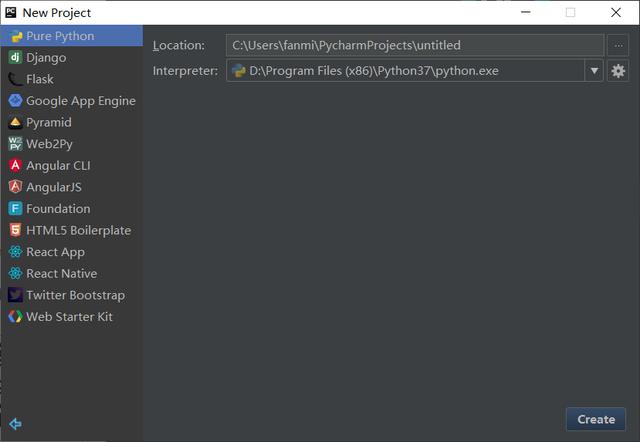Open the Interpreter path combo box

(415, 71)
